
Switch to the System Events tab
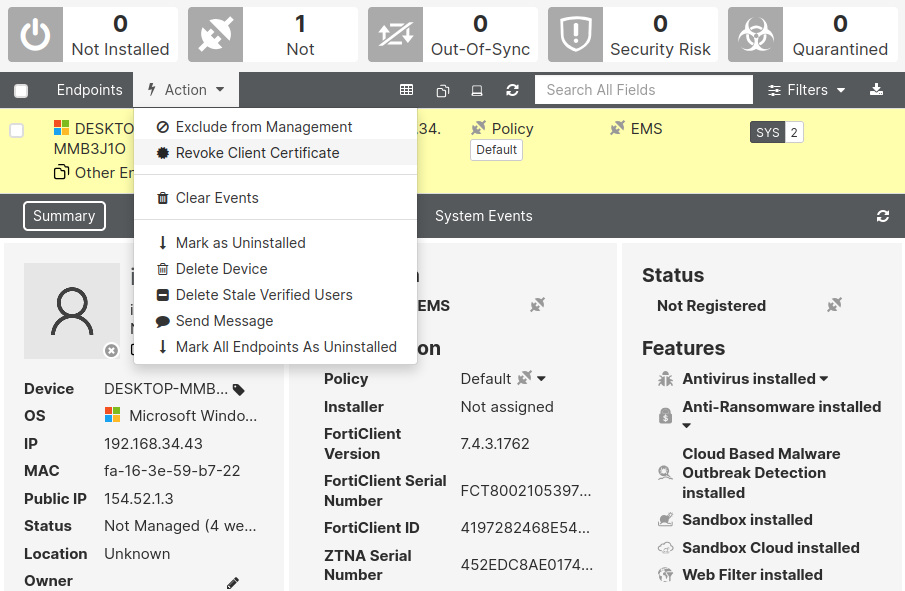coord(484,216)
